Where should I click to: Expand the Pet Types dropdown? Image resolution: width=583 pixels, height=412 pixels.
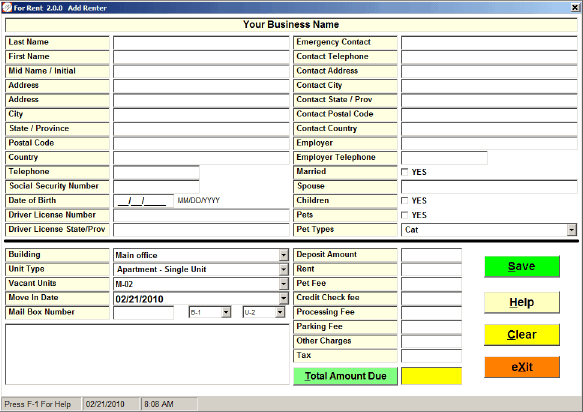pyautogui.click(x=571, y=230)
